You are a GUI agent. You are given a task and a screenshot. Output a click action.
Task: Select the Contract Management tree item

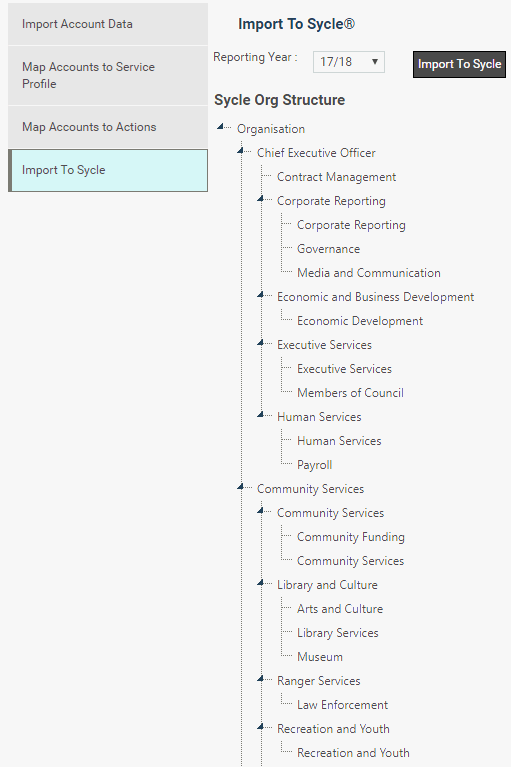[336, 177]
